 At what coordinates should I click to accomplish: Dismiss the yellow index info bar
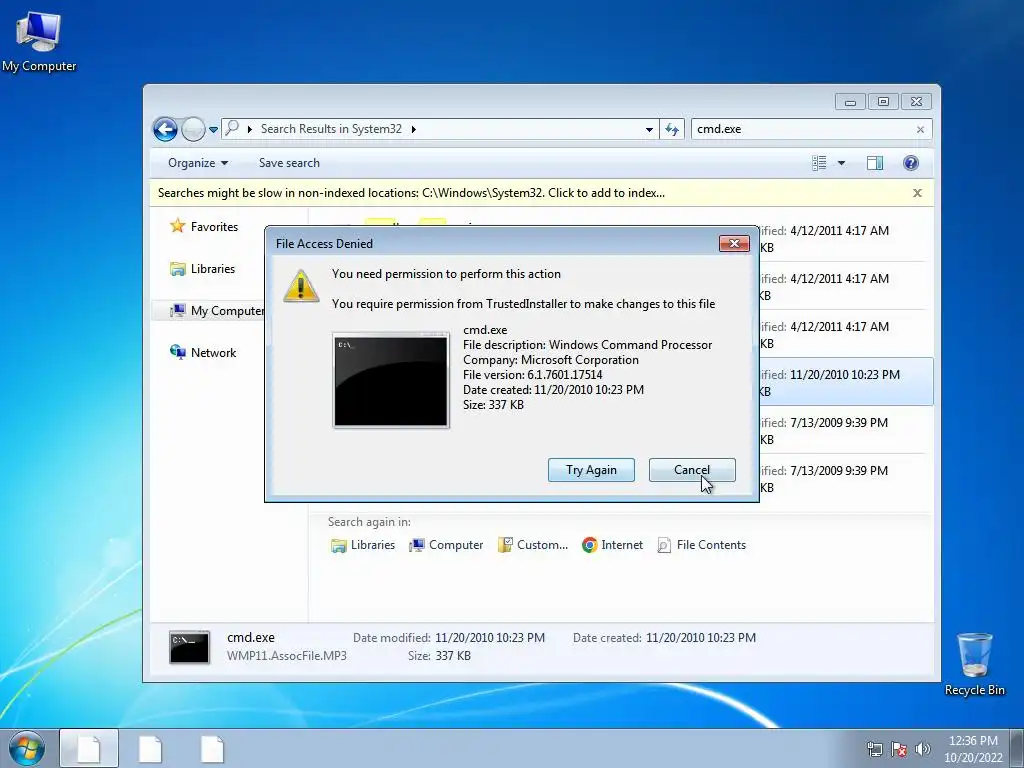[917, 193]
